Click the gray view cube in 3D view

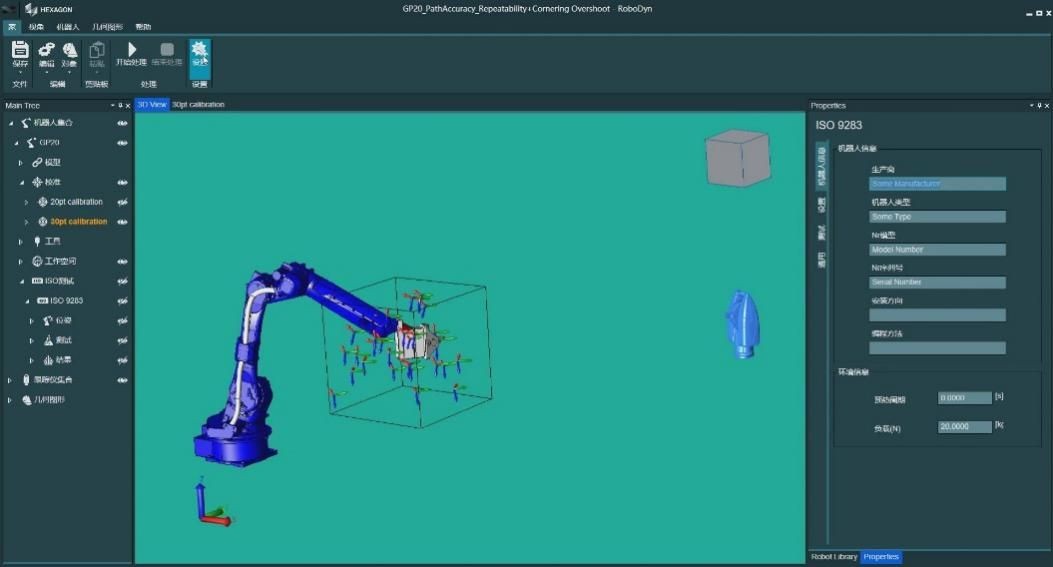[x=737, y=159]
